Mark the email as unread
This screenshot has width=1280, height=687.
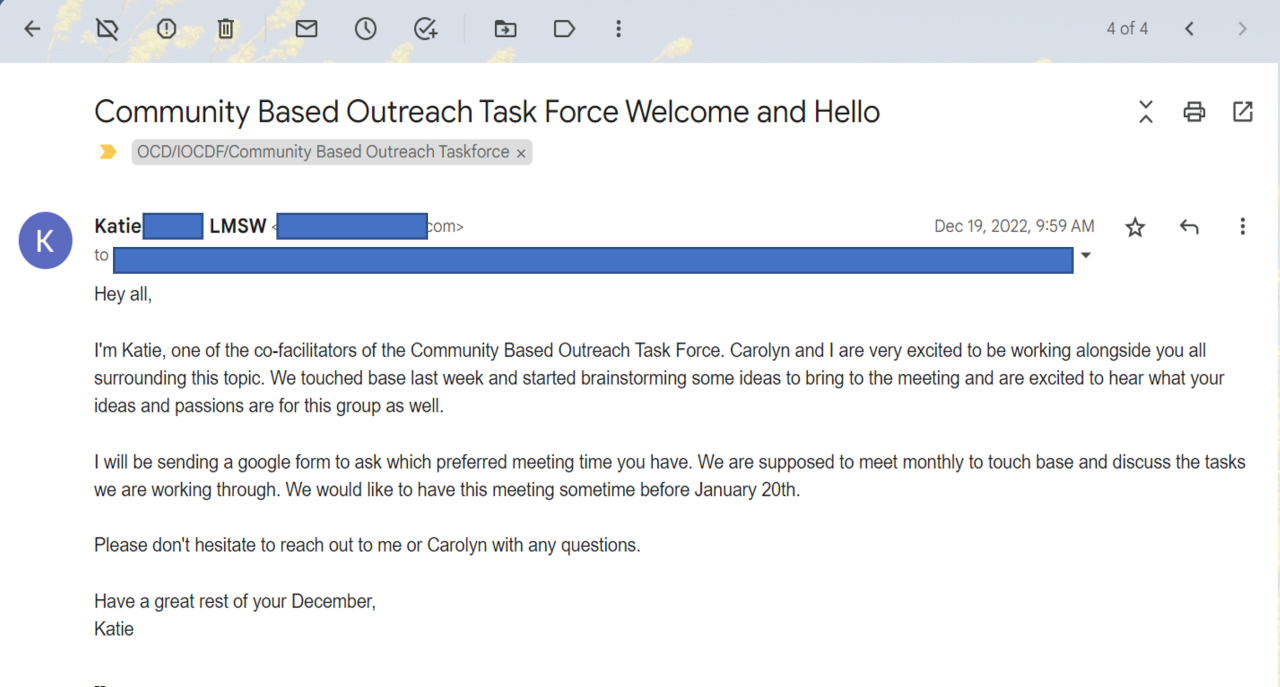click(x=306, y=29)
